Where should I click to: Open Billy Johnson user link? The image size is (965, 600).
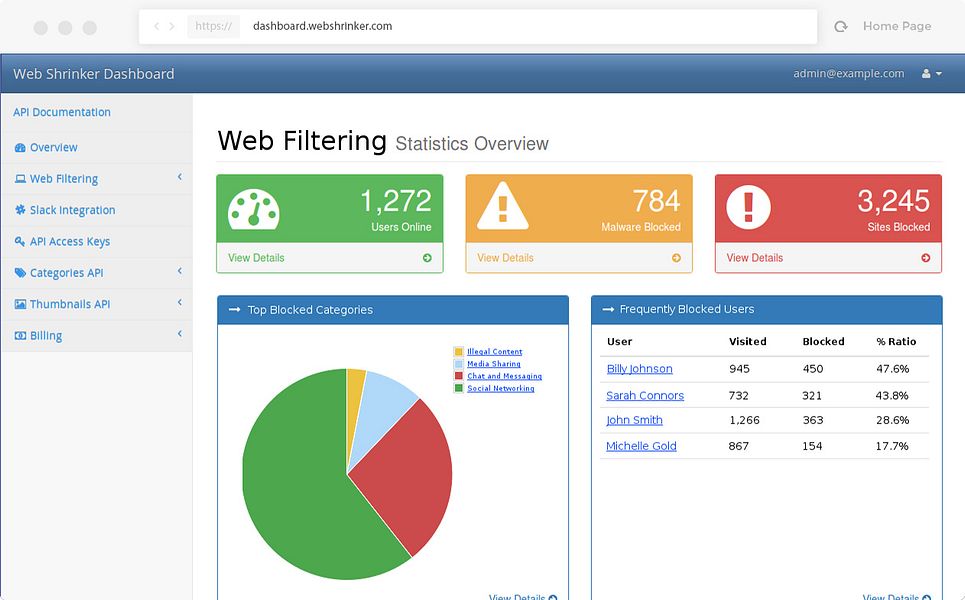tap(639, 369)
